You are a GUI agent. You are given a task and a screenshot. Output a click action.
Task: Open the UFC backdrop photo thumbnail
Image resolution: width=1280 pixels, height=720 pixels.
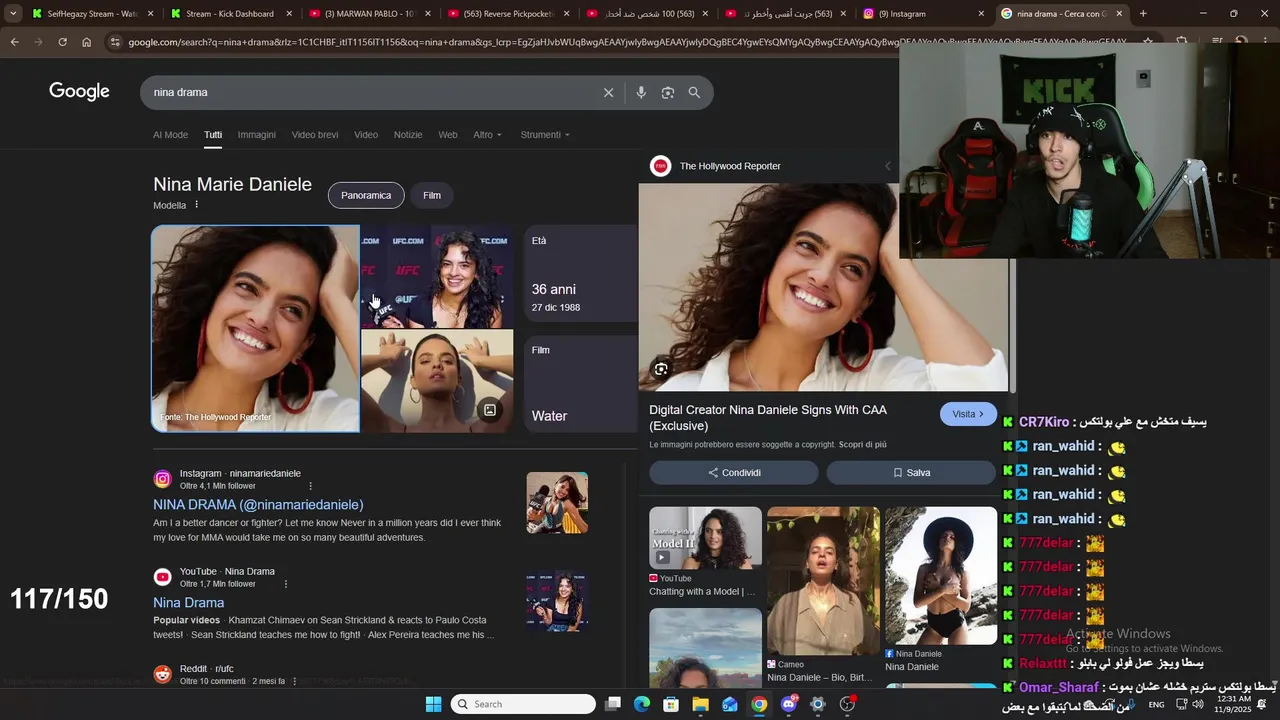437,276
